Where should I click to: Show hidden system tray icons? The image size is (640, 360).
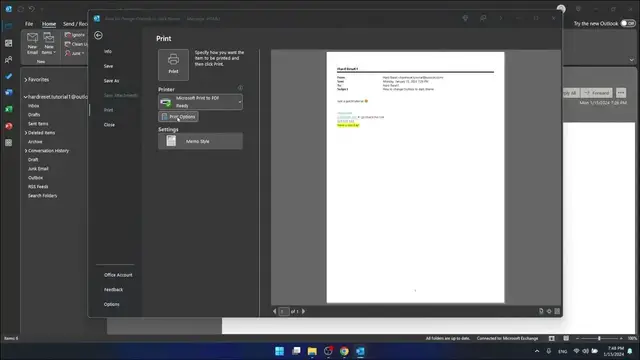(537, 351)
